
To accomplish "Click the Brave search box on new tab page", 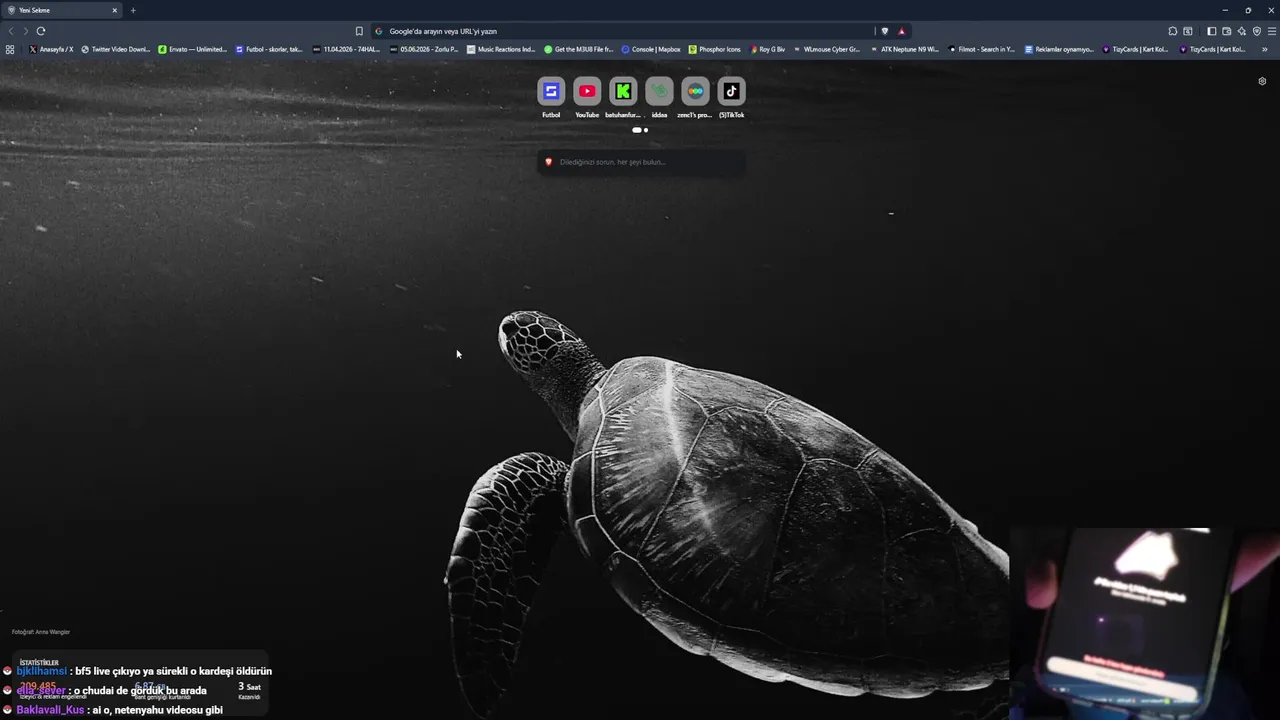I will point(641,162).
